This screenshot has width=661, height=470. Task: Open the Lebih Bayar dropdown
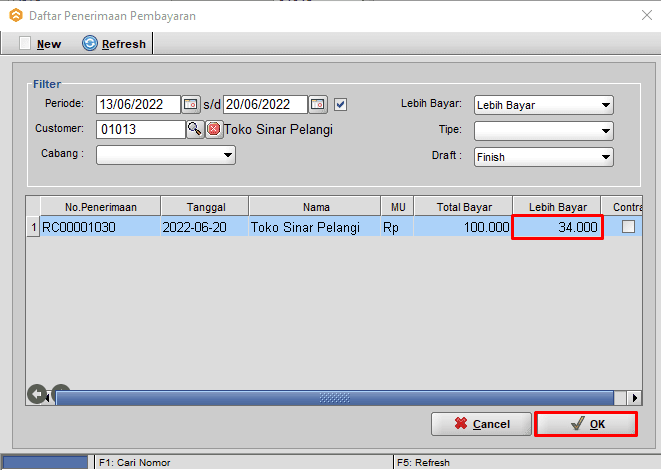point(543,105)
